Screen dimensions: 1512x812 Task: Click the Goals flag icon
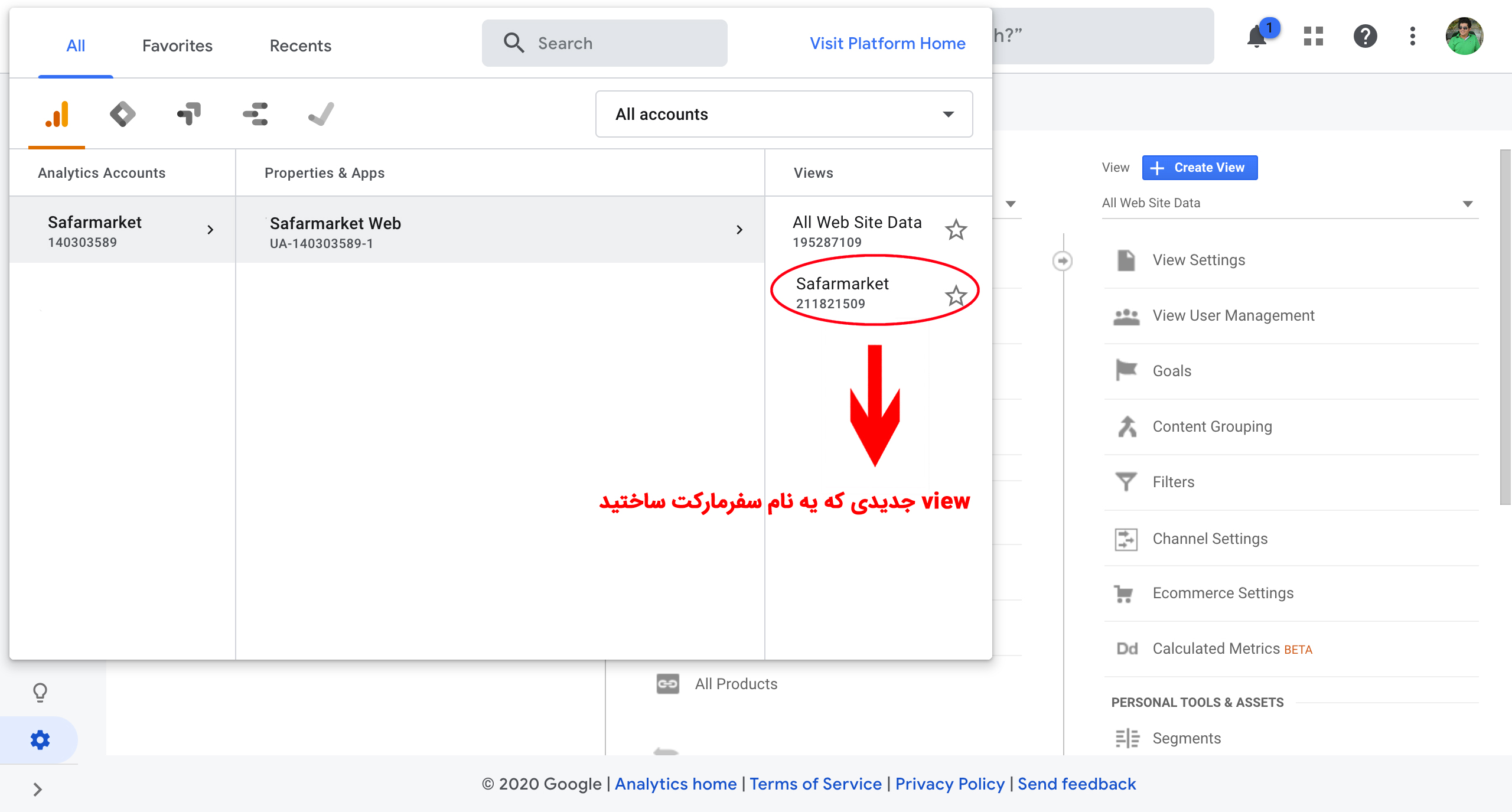click(1126, 371)
